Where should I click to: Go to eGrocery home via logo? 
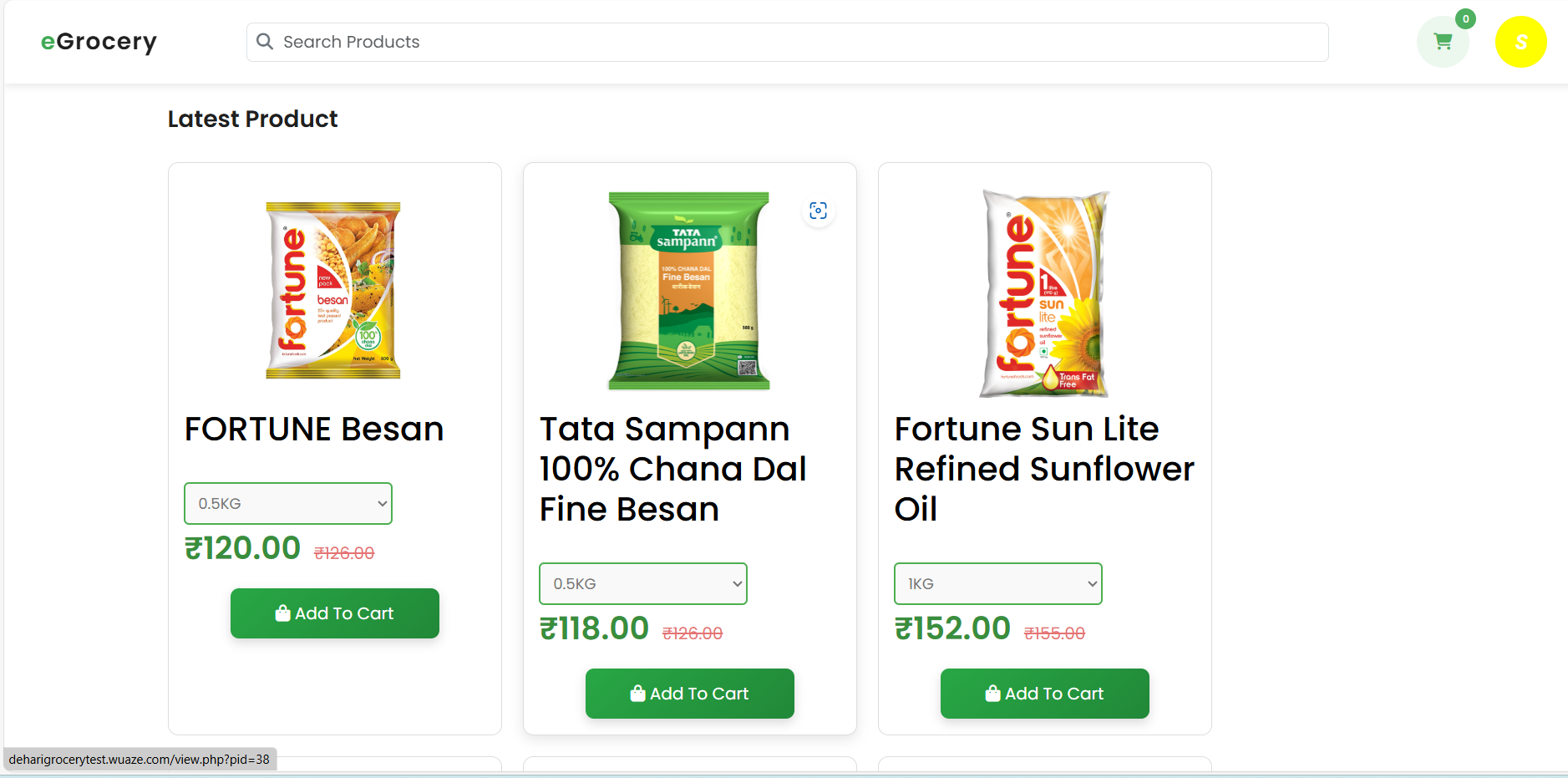coord(99,42)
